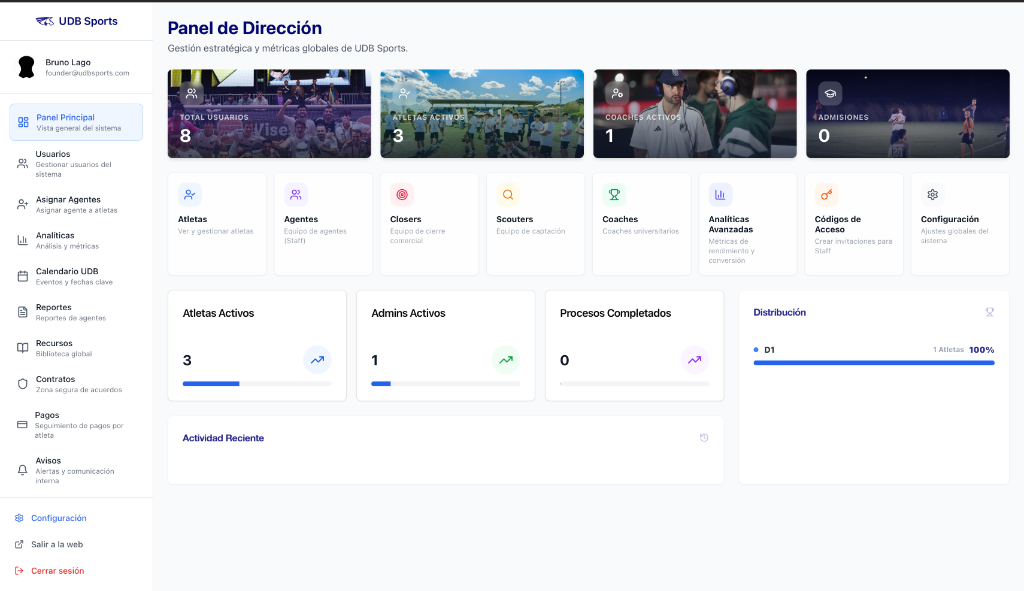Click the Salir a la web external-link icon
Screen dimensions: 1024x591
pos(19,544)
